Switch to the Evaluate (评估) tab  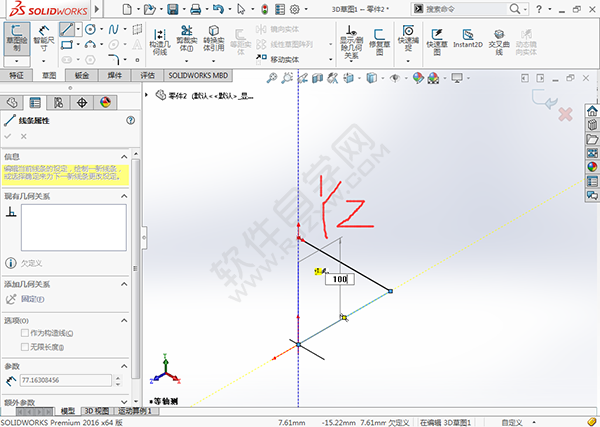147,75
